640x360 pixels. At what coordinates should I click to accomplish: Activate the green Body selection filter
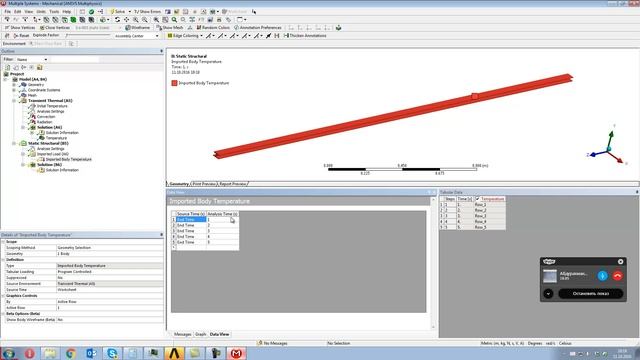73,20
